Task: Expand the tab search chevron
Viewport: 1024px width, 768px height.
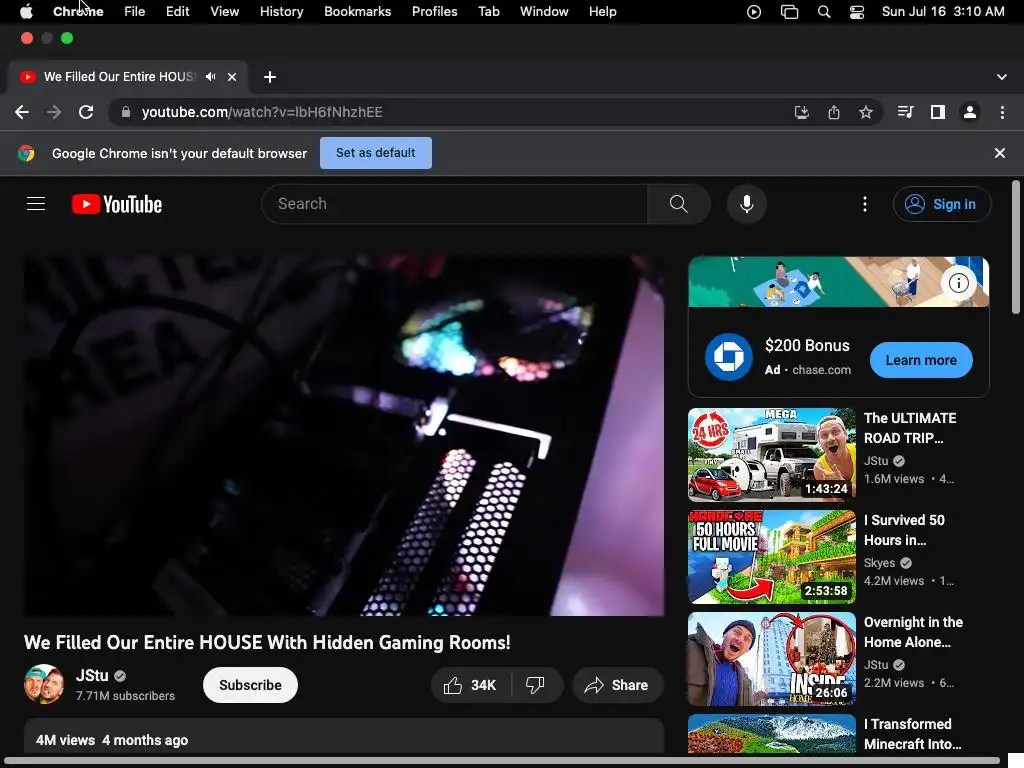Action: [x=1002, y=77]
